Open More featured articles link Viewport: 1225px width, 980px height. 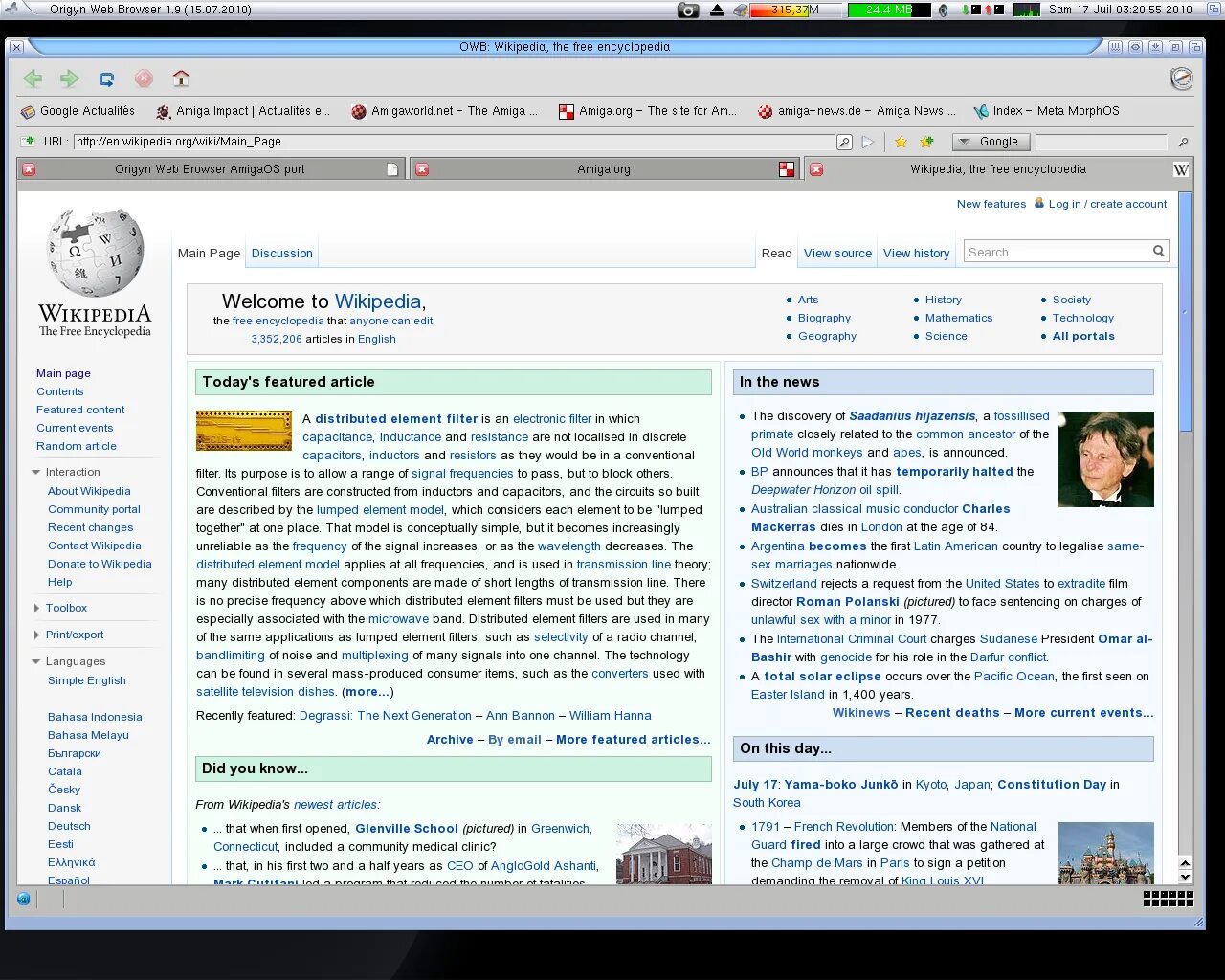(634, 740)
